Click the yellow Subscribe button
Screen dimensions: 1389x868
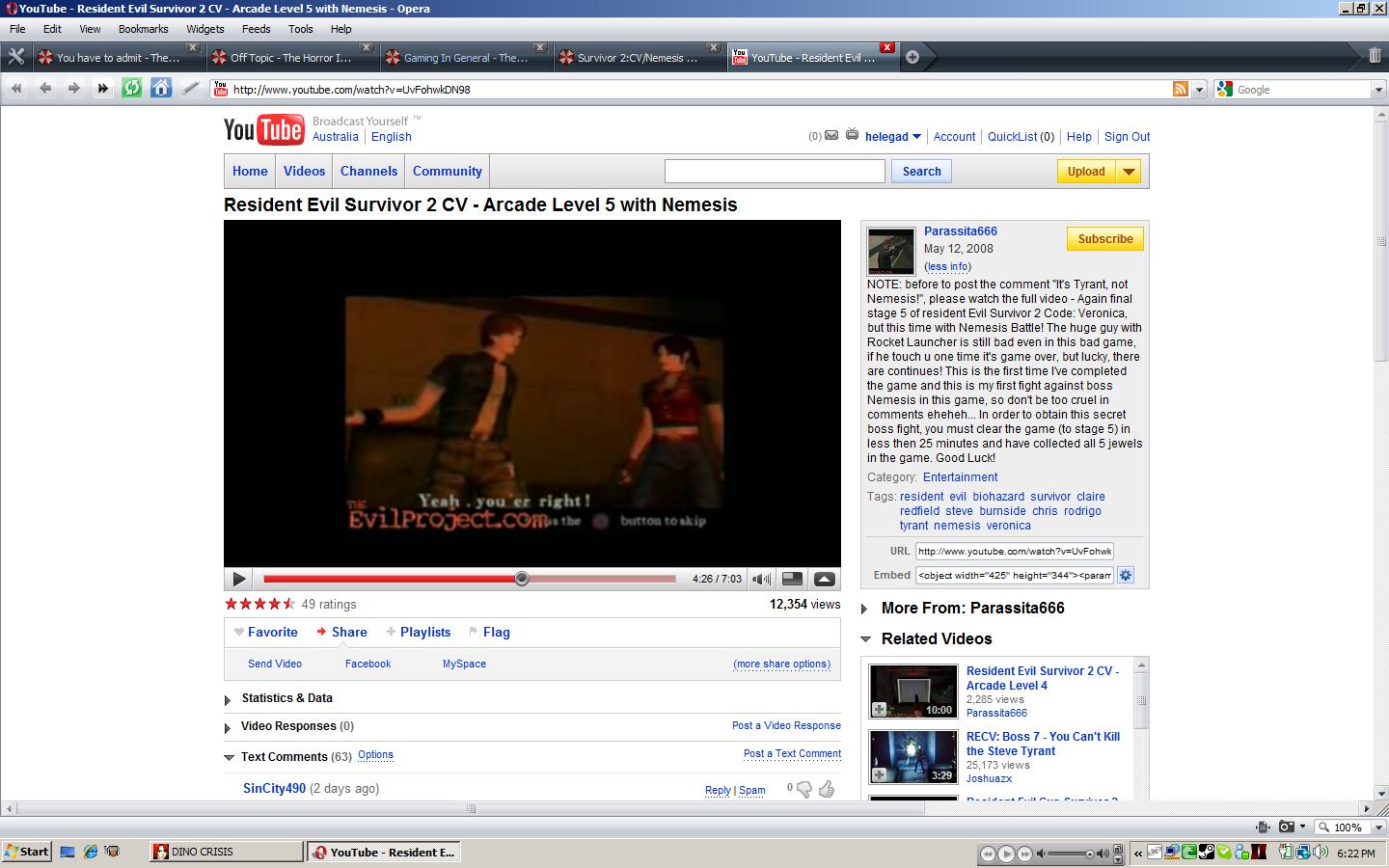pos(1104,239)
